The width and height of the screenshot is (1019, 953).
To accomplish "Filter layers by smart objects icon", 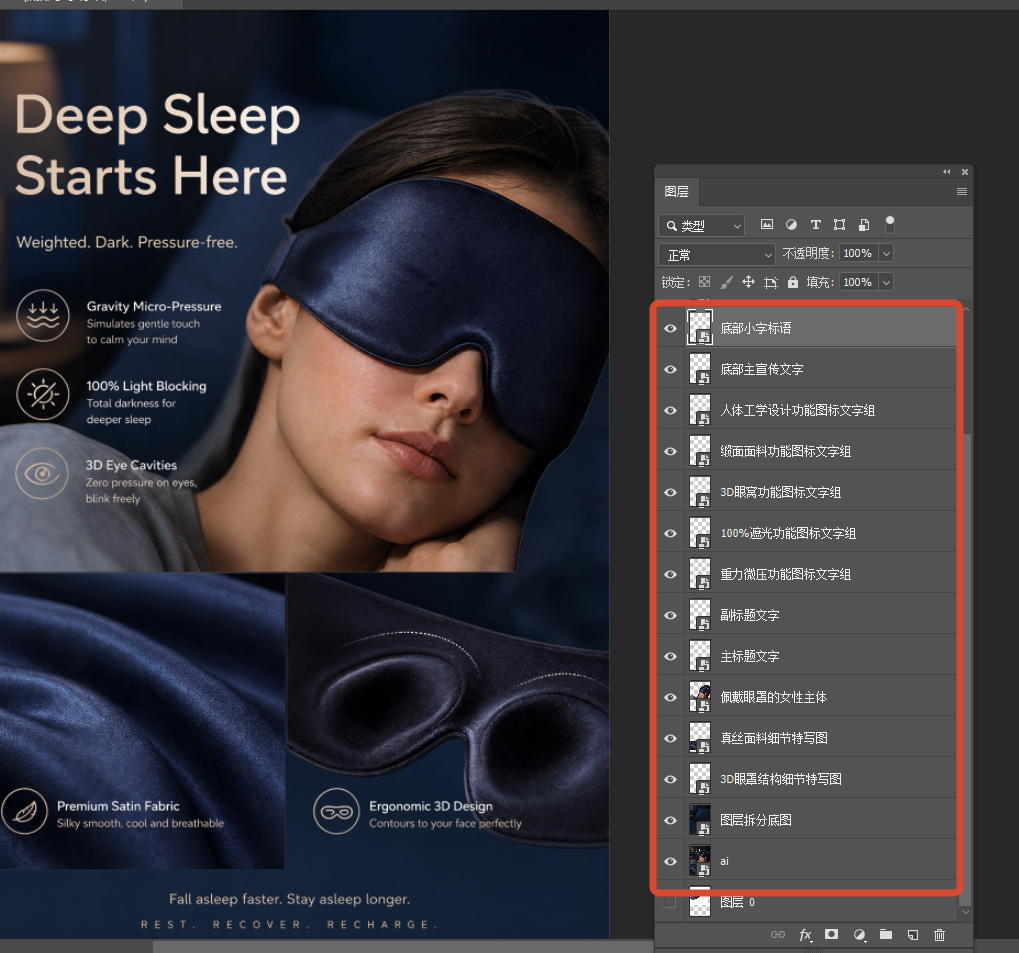I will pyautogui.click(x=864, y=225).
